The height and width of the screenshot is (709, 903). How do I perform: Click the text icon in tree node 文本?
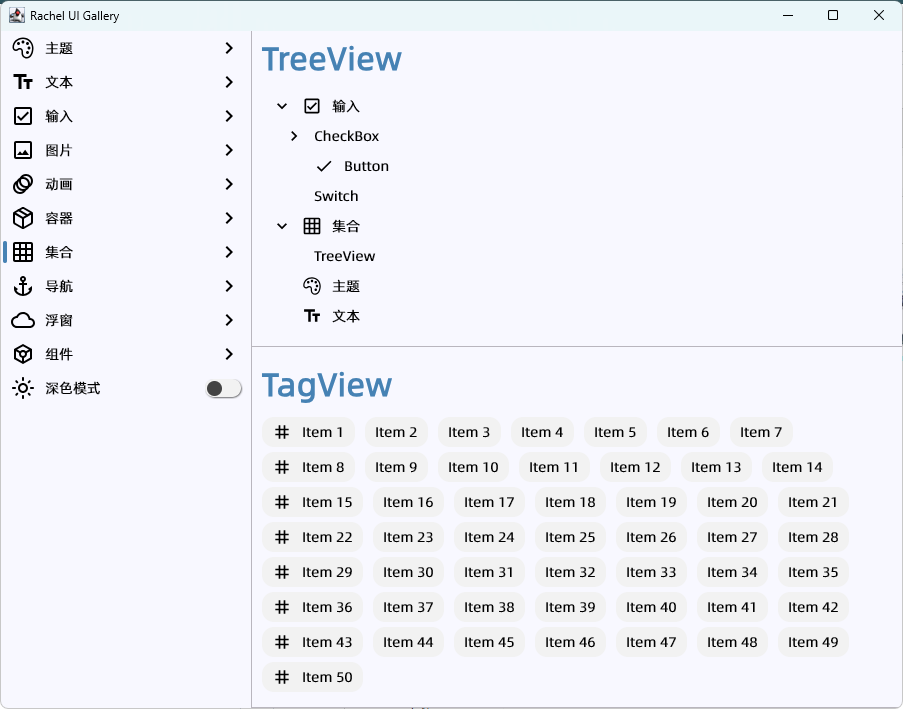(x=312, y=316)
